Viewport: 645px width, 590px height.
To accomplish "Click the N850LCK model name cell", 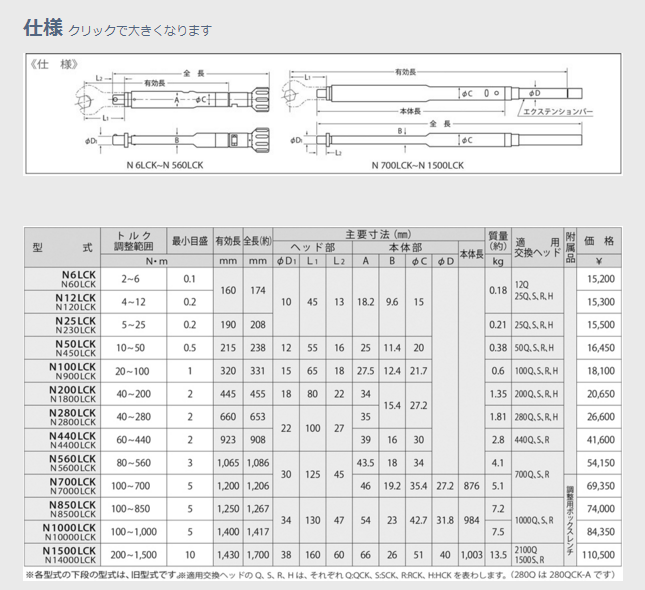I will pos(62,510).
